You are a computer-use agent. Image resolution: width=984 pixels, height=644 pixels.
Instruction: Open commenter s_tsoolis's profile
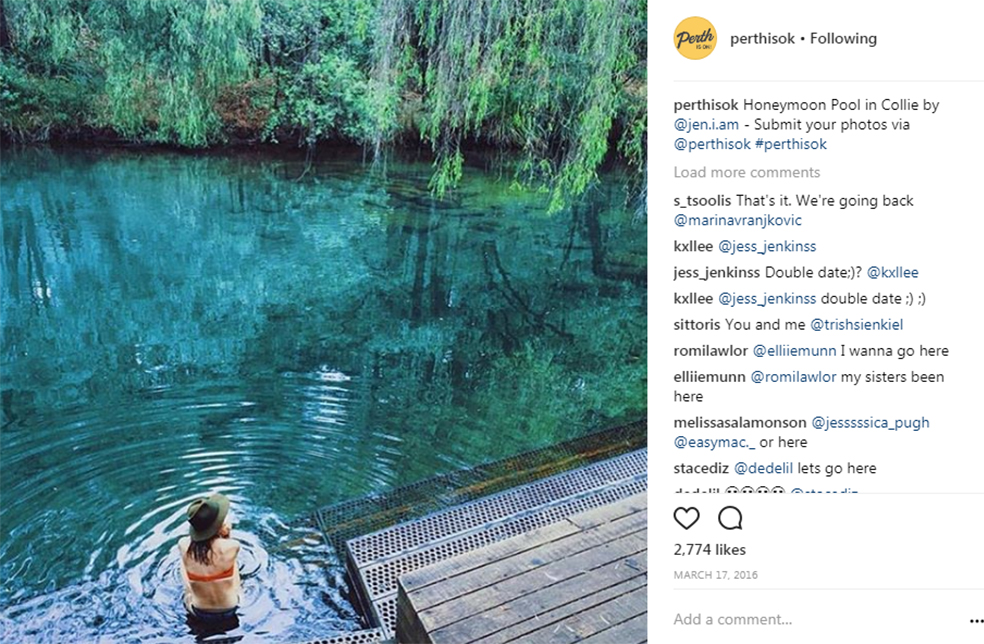tap(702, 201)
